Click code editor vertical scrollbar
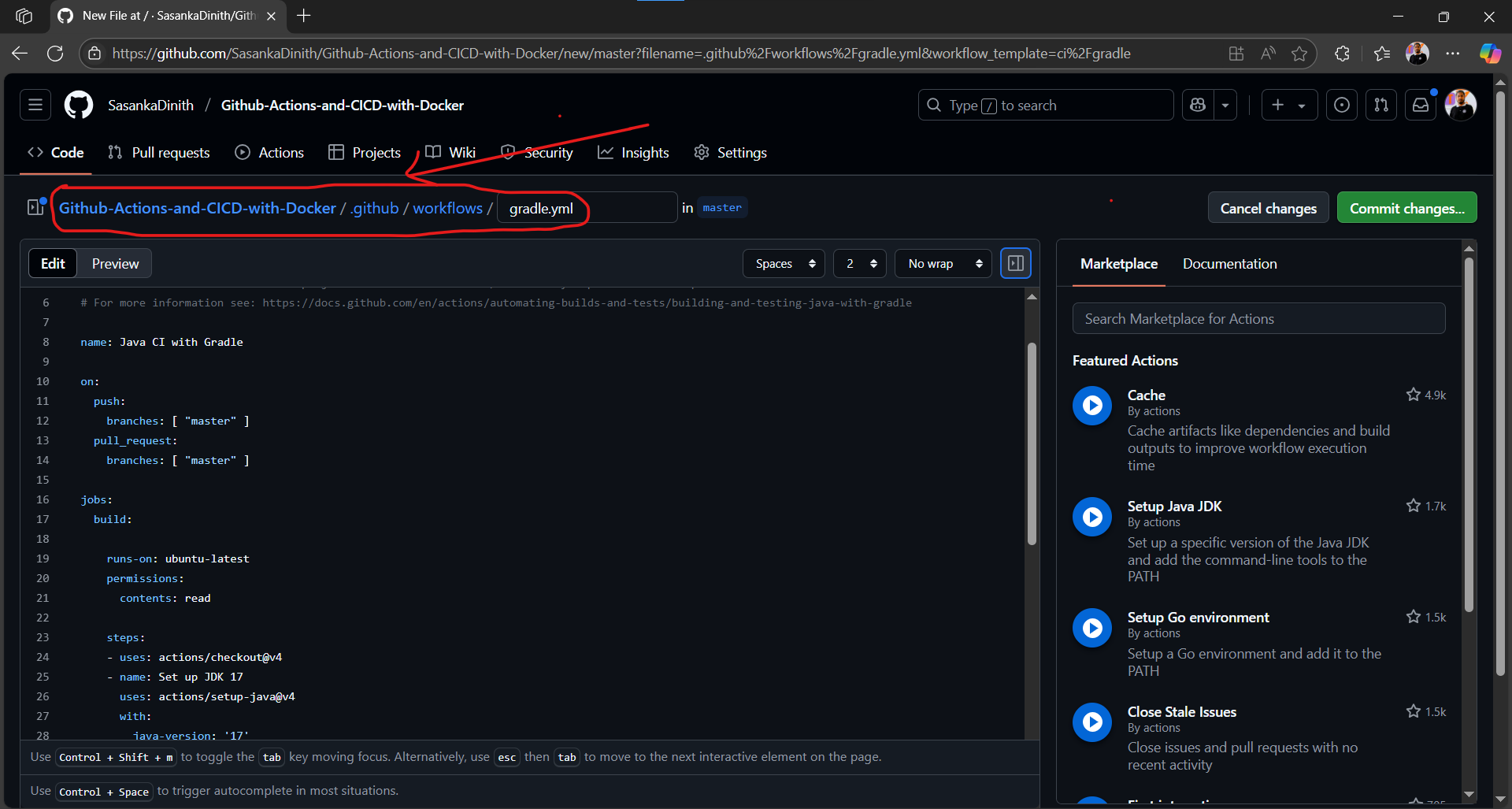Image resolution: width=1512 pixels, height=809 pixels. 1032,443
